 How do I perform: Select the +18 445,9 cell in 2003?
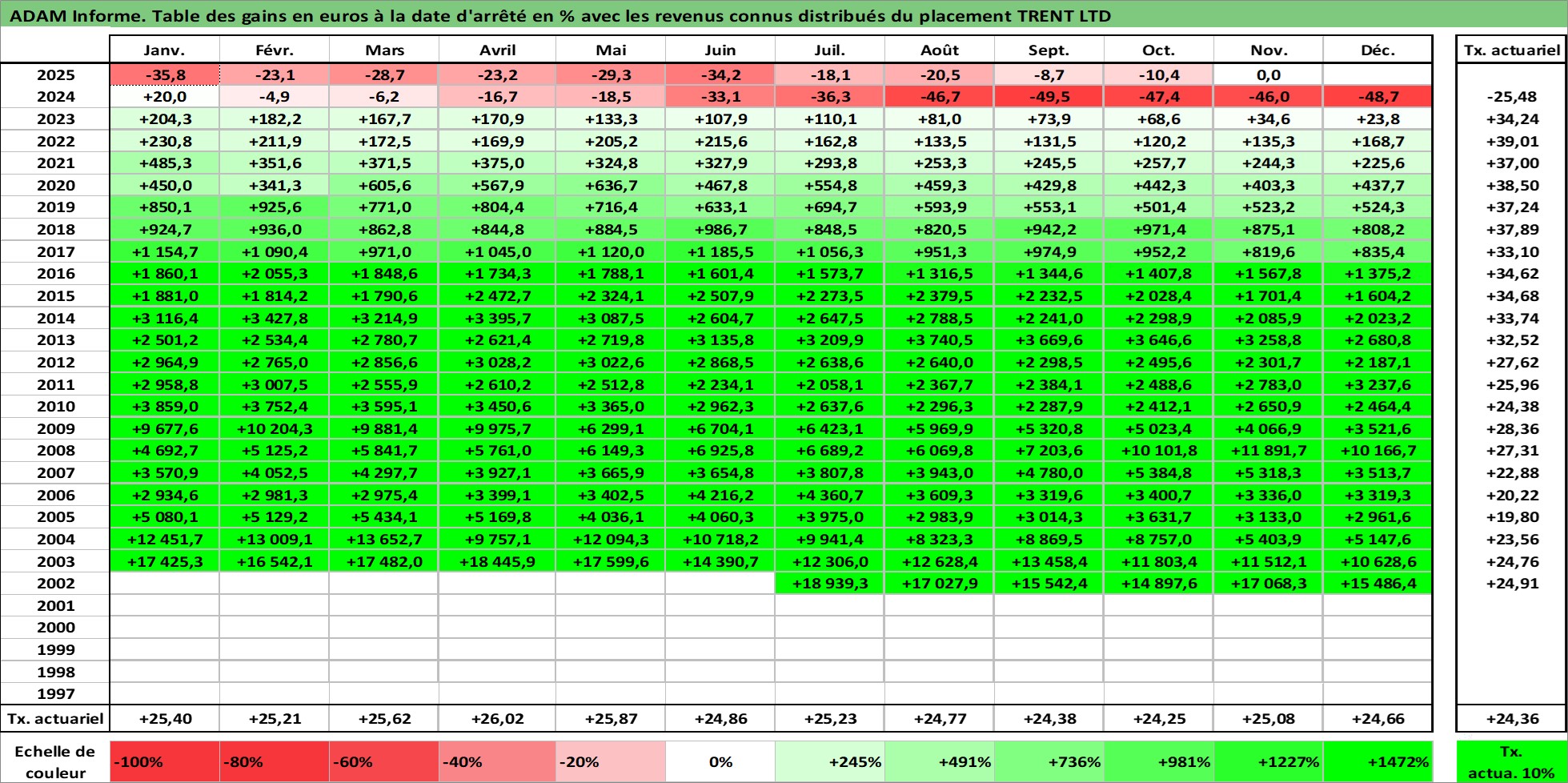[x=497, y=562]
